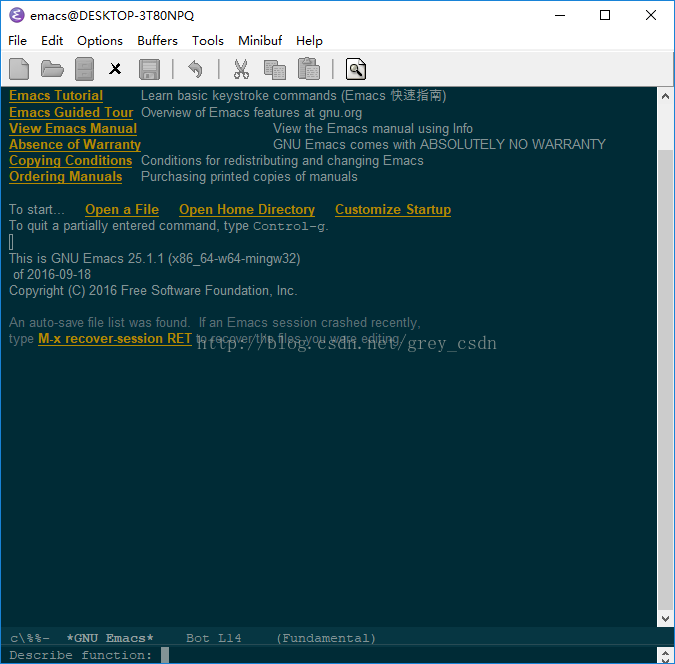Screen dimensions: 675x664
Task: Click 'Conditions for redistributing and changing Emacs' text
Action: [282, 161]
